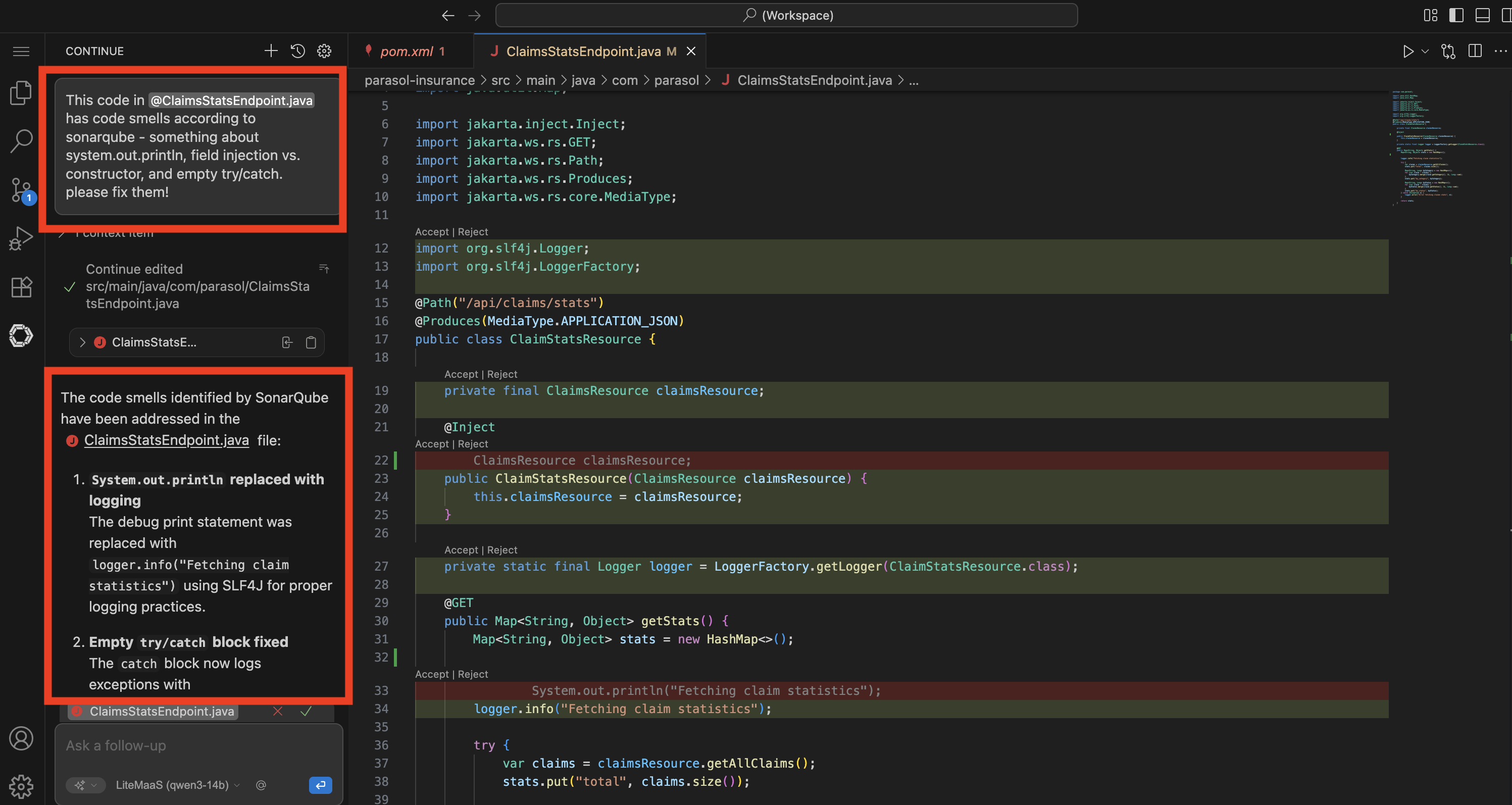
Task: View Continue chat history
Action: (297, 51)
